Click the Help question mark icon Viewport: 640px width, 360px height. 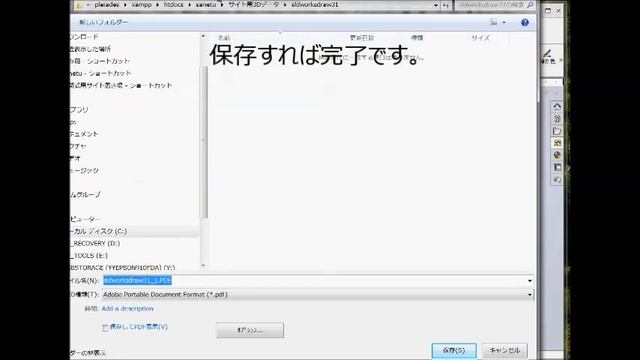coord(524,22)
